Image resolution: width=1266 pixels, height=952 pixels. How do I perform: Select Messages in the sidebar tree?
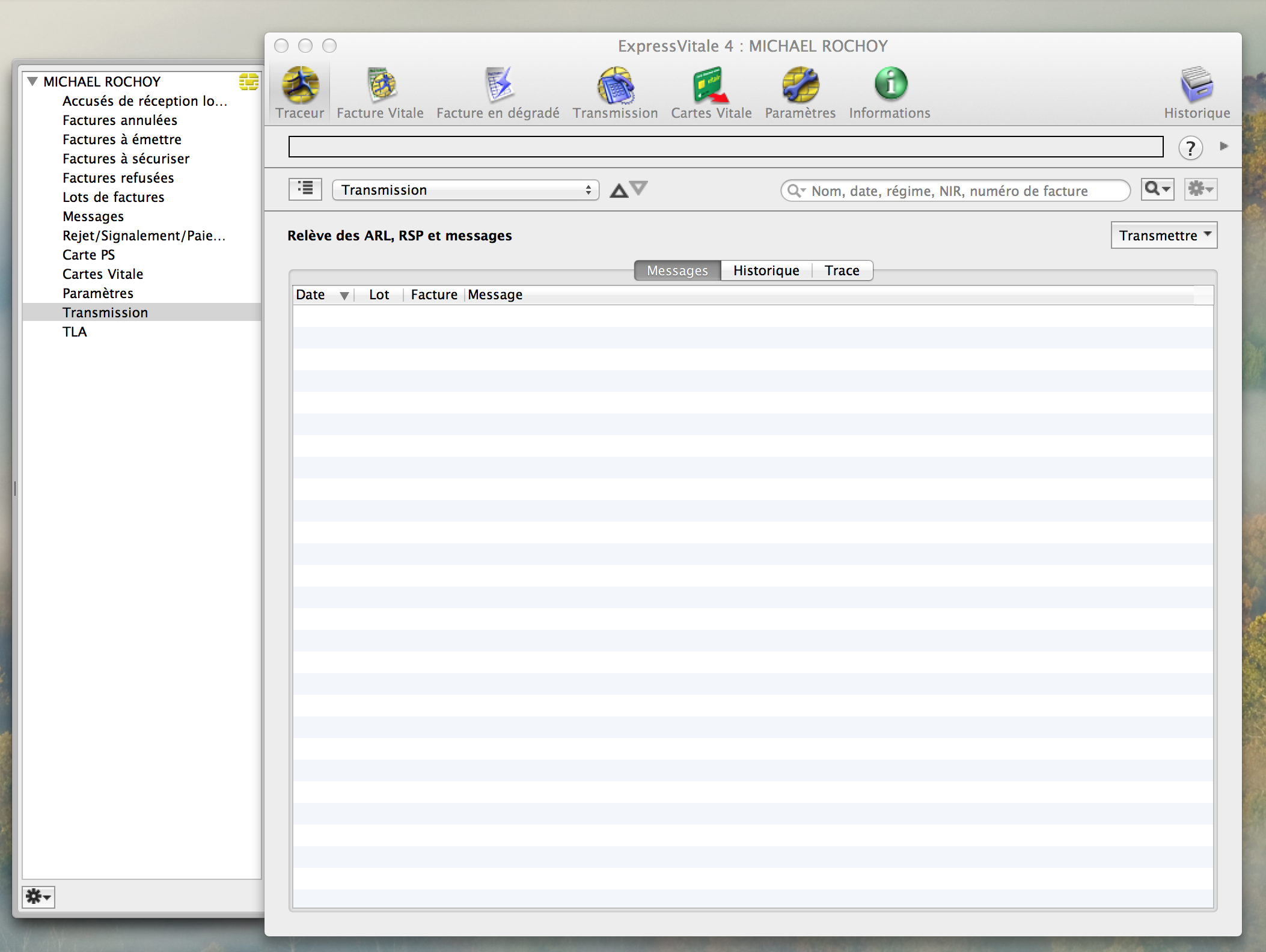point(93,216)
